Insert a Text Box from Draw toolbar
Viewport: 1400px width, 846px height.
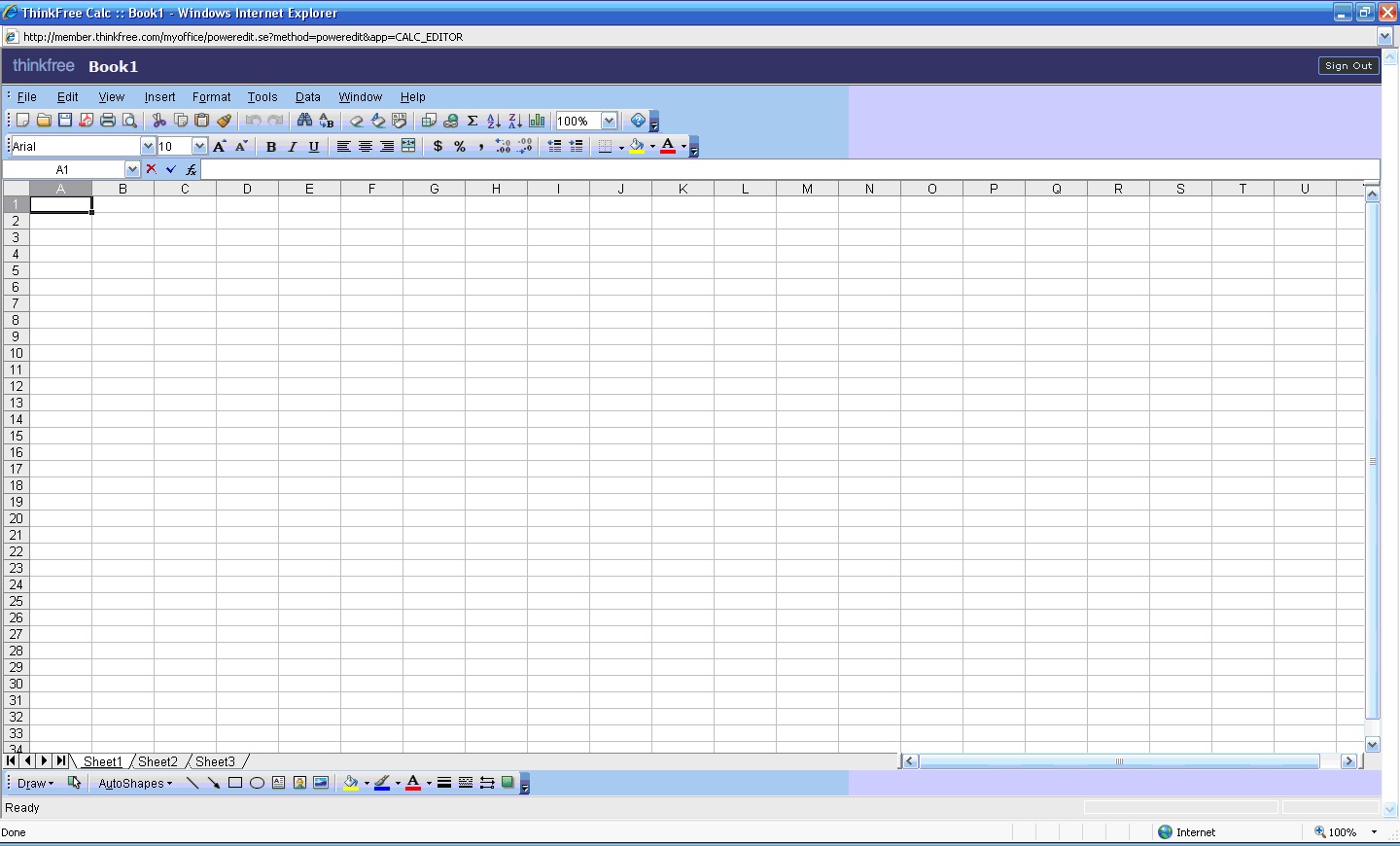coord(278,783)
